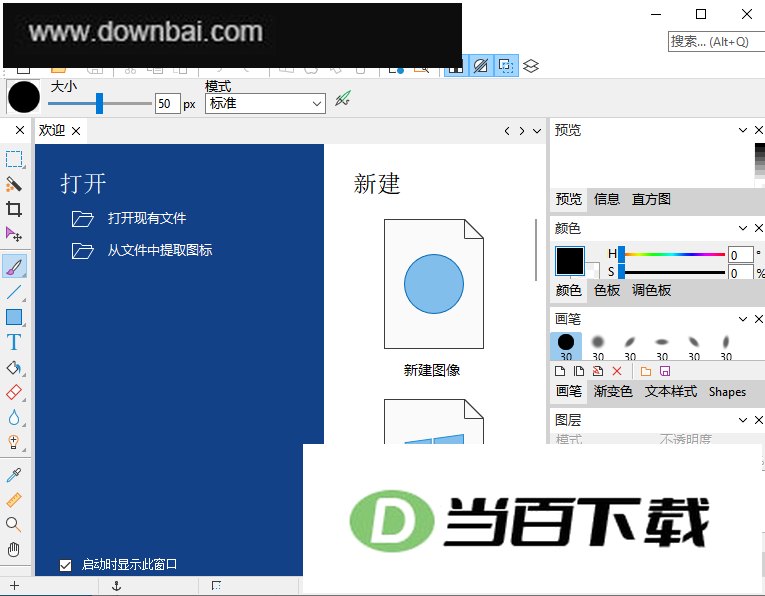Click the brush size slider handle
The height and width of the screenshot is (596, 765).
(99, 103)
